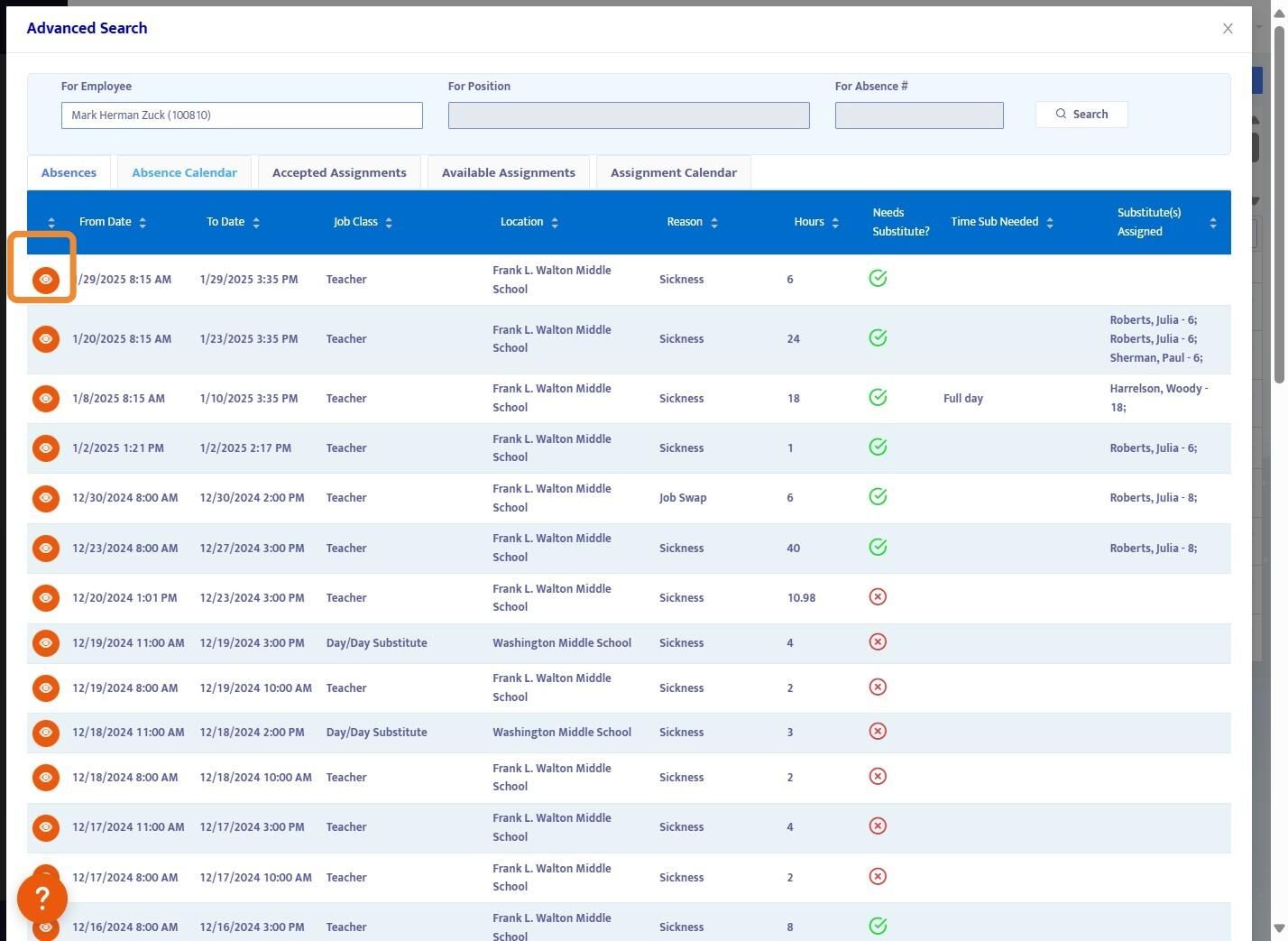
Task: Open the Accepted Assignments tab
Action: [x=339, y=172]
